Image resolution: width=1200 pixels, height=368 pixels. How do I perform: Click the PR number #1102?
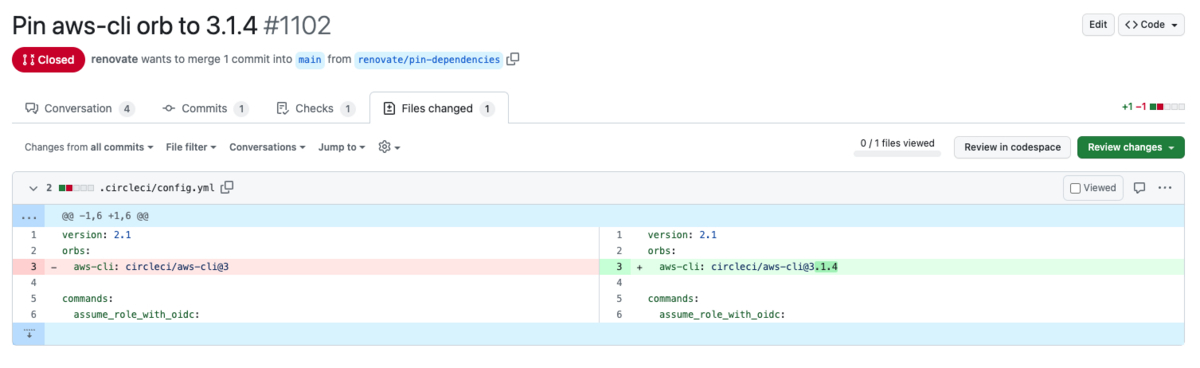(x=297, y=25)
